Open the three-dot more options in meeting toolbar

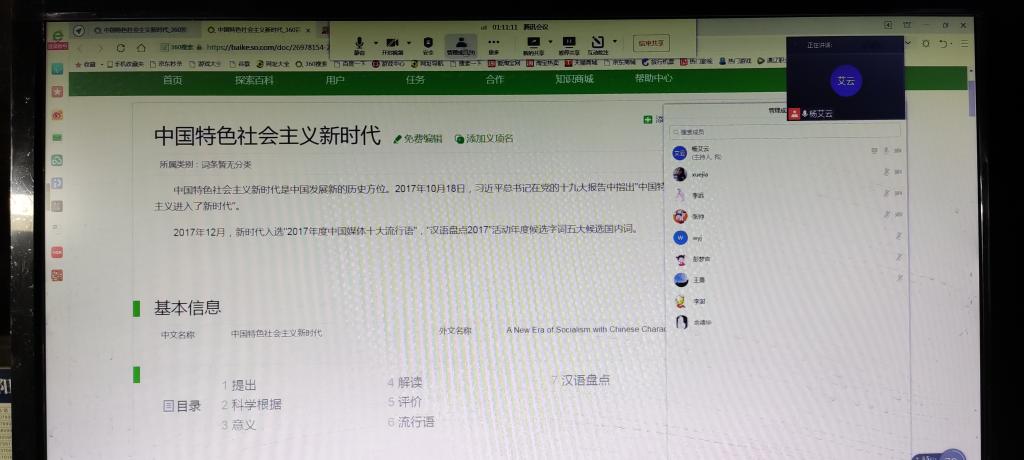494,43
